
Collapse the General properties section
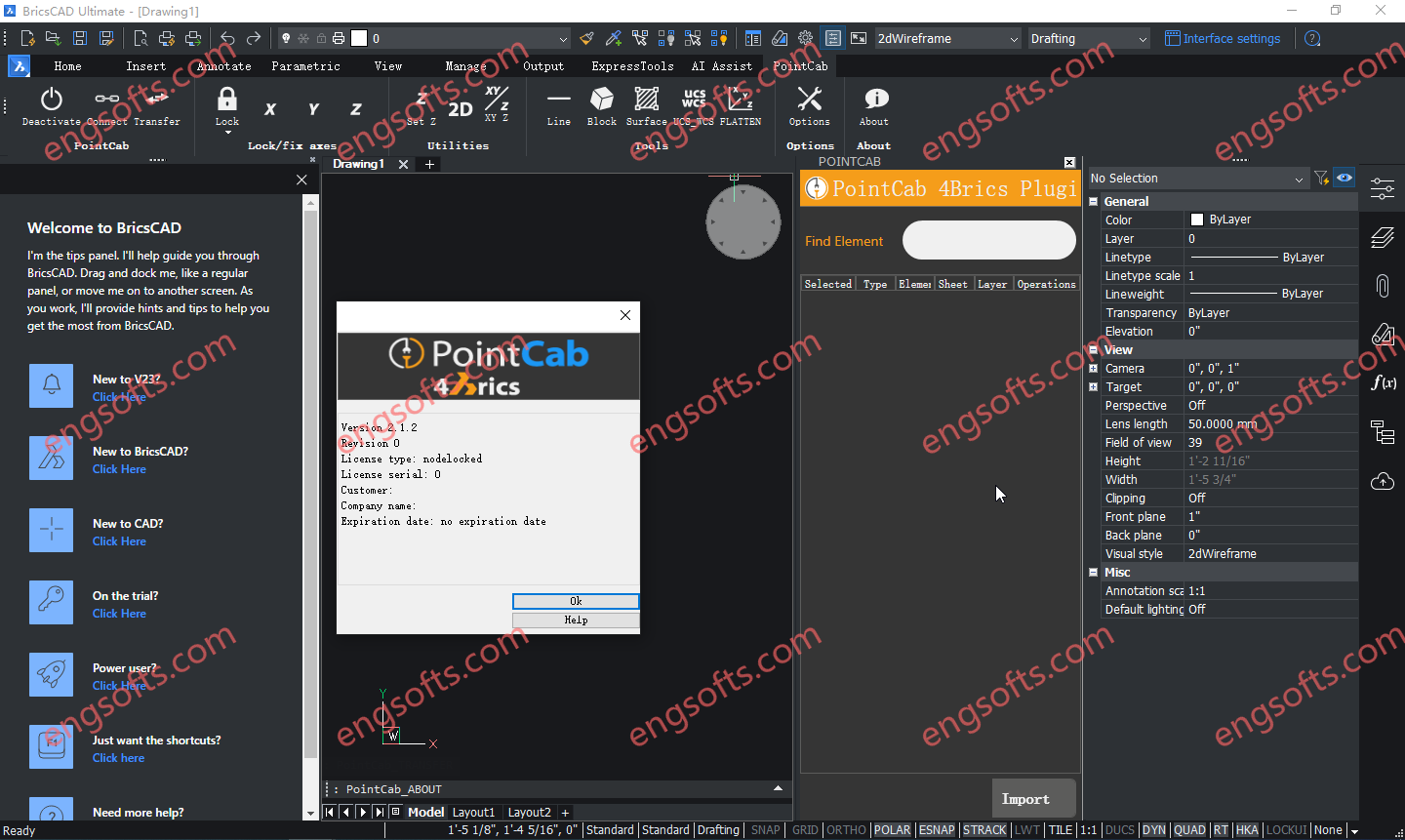[x=1094, y=202]
